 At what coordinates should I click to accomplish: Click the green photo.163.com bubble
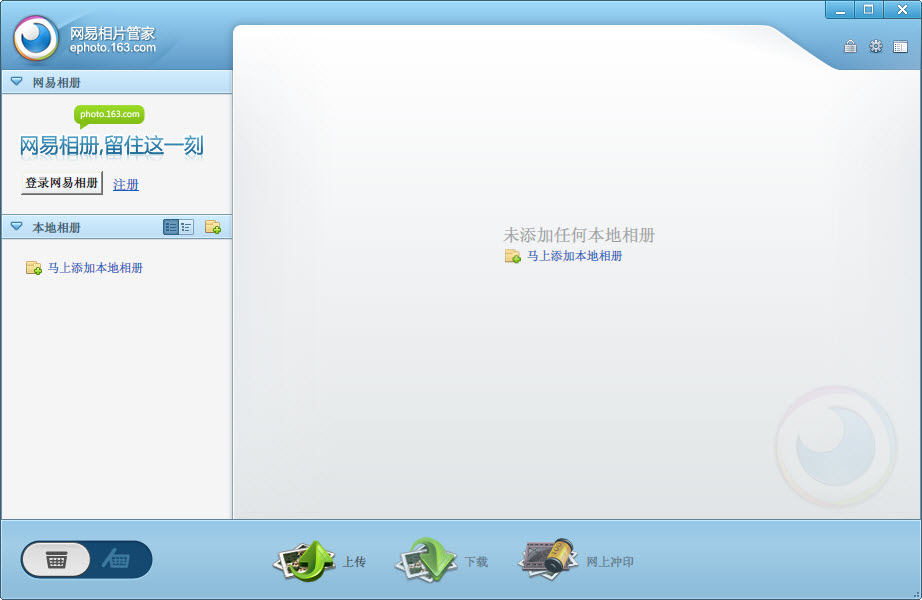109,115
